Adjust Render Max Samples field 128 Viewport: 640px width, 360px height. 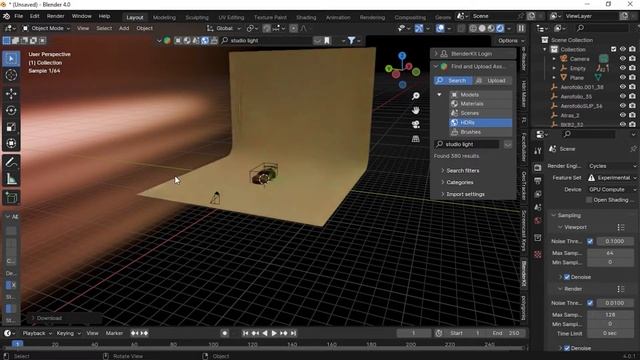(x=610, y=315)
